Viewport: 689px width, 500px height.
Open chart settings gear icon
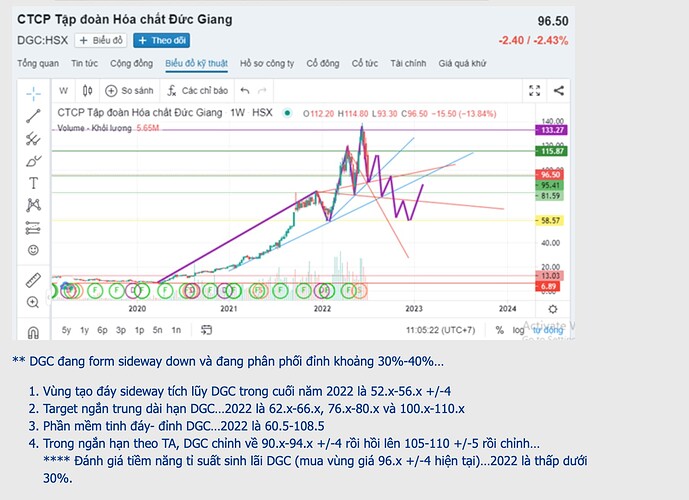coord(553,309)
